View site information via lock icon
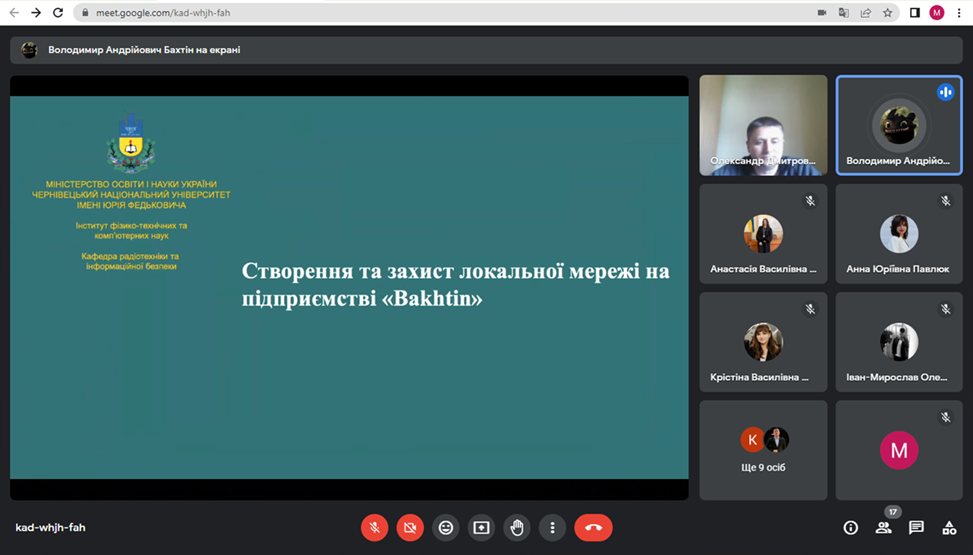Image resolution: width=973 pixels, height=555 pixels. (x=85, y=12)
